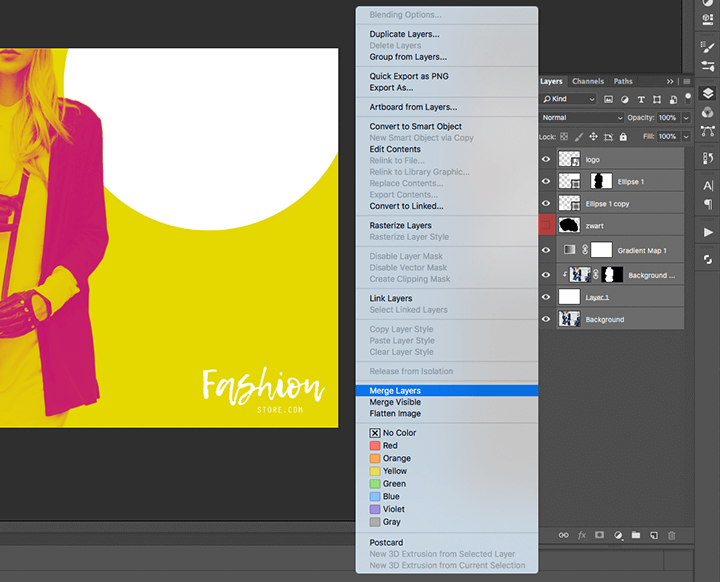Add a layer mask from Layers panel

point(599,535)
